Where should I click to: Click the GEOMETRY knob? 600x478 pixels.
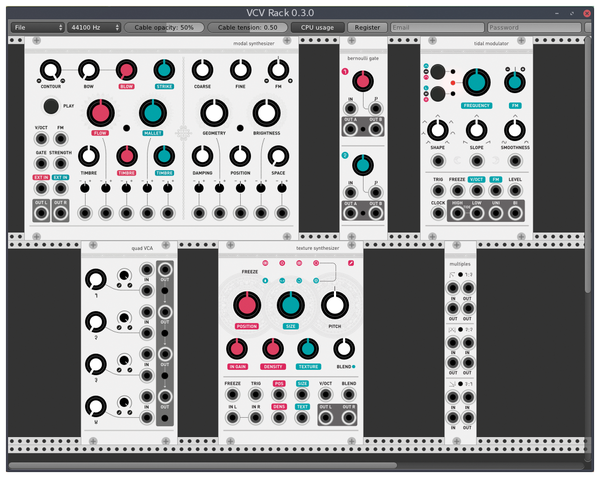coord(214,113)
